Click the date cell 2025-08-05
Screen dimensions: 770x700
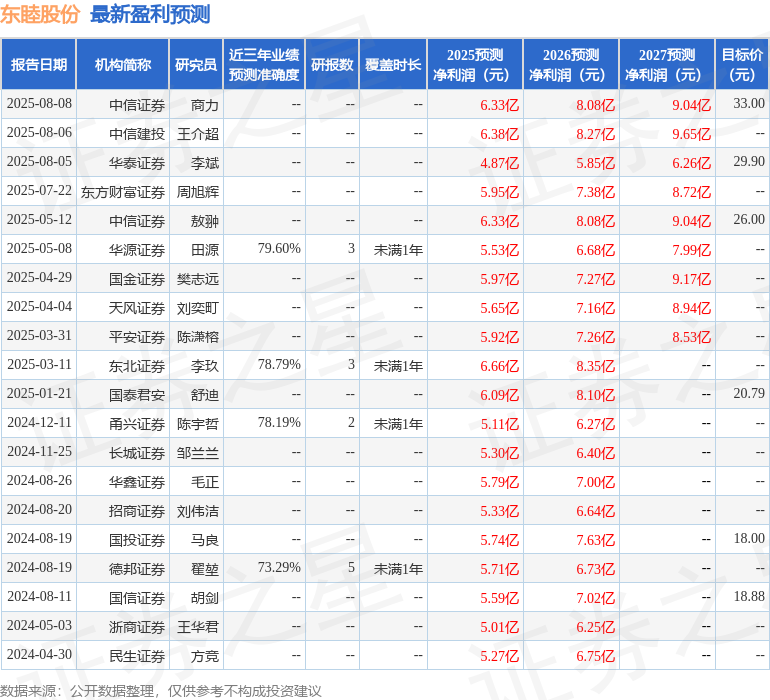pyautogui.click(x=39, y=162)
